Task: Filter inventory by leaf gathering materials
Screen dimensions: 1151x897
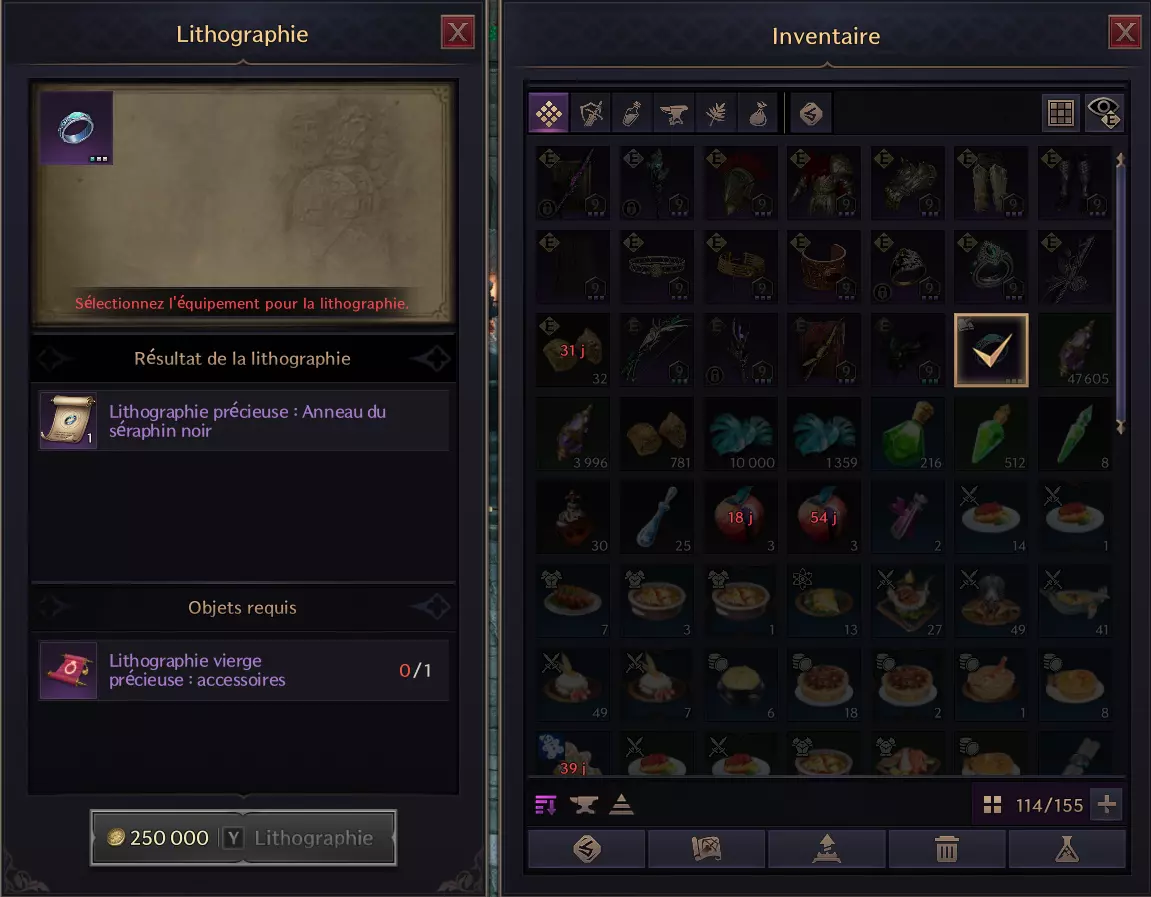Action: pyautogui.click(x=716, y=113)
